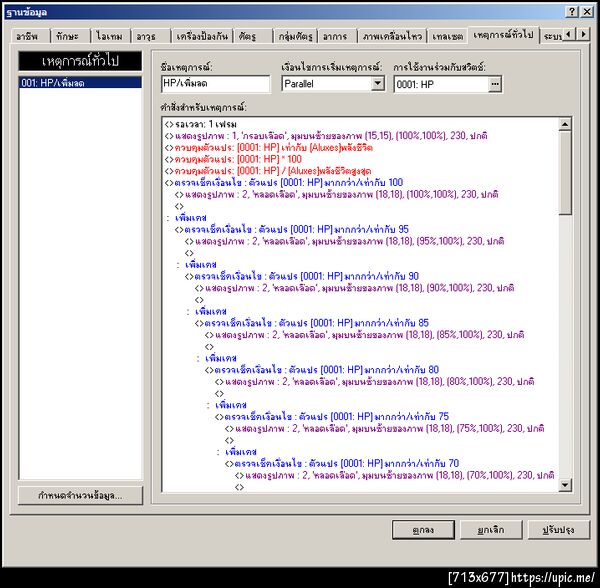The height and width of the screenshot is (588, 600).
Task: Select show picture line with (95%,100%)
Action: [344, 241]
